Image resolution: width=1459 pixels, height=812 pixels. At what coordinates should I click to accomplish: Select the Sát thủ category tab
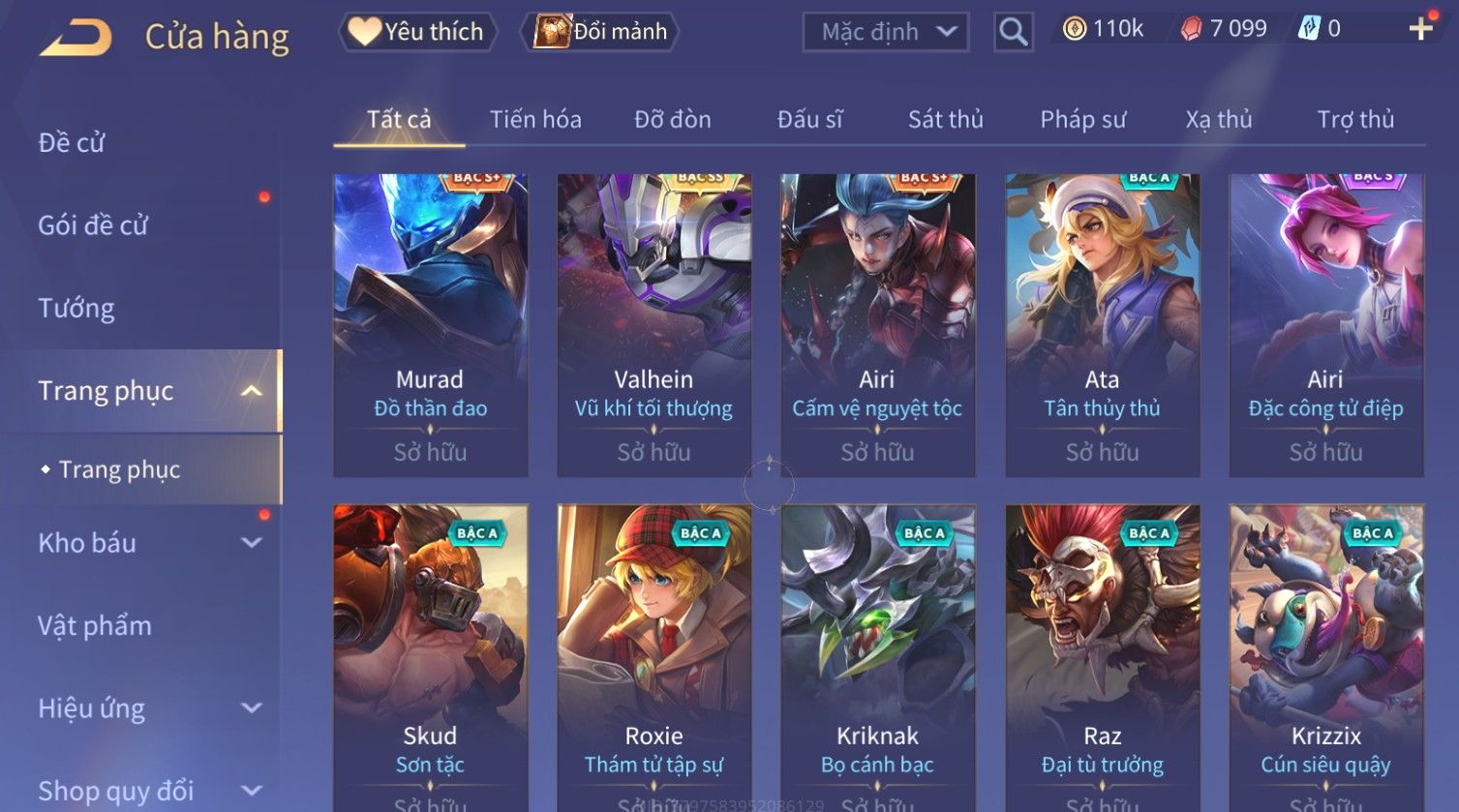(x=945, y=120)
